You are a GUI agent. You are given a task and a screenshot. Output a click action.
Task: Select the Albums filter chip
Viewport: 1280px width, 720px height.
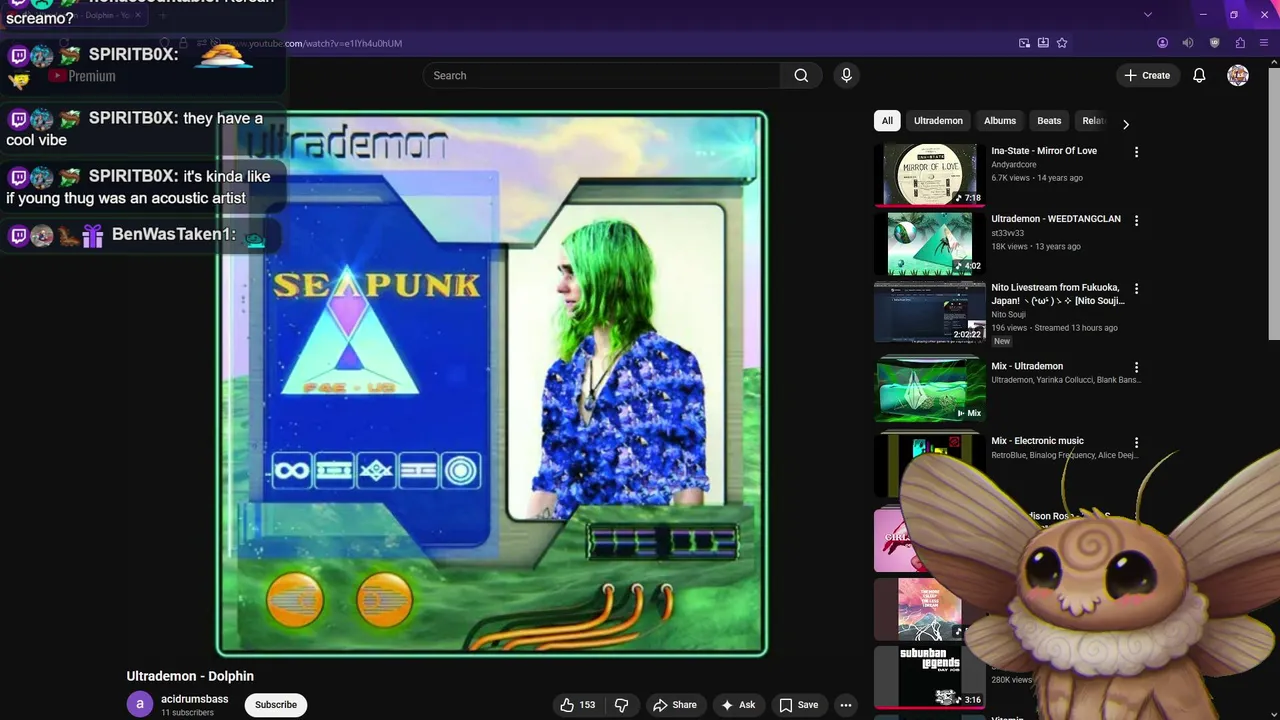click(1000, 121)
